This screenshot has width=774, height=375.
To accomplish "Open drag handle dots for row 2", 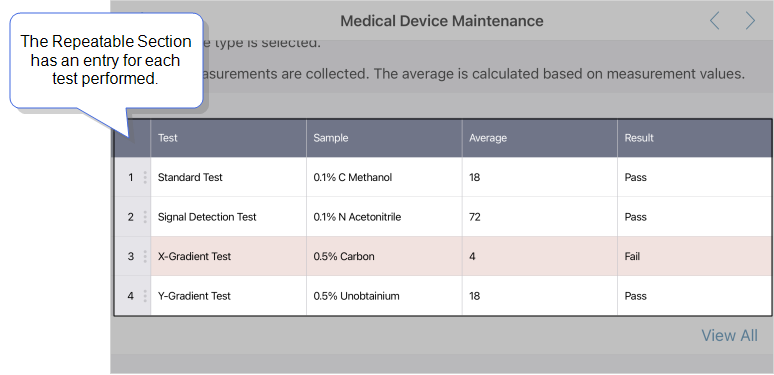I will point(145,217).
